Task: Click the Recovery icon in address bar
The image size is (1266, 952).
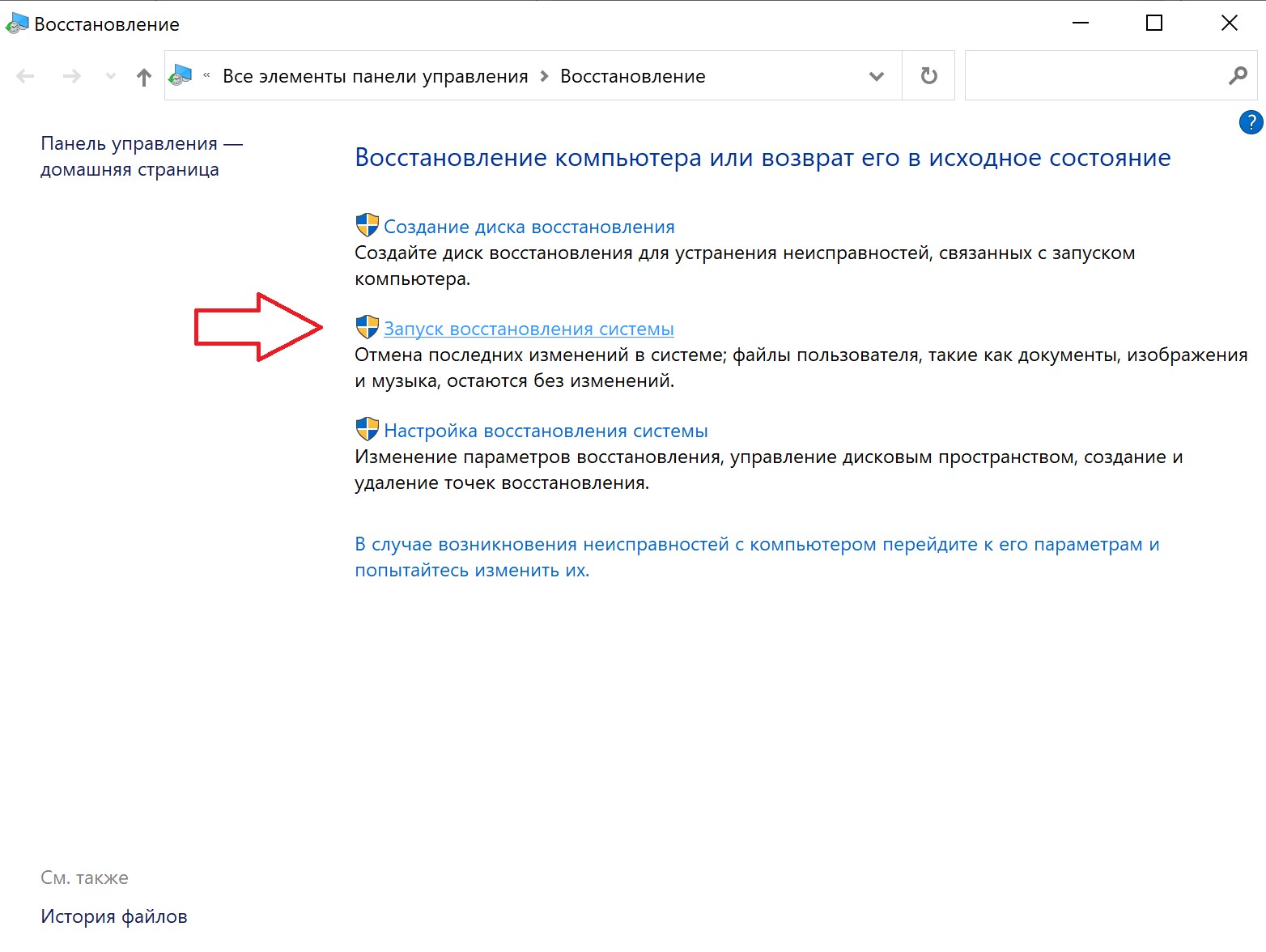Action: [x=181, y=76]
